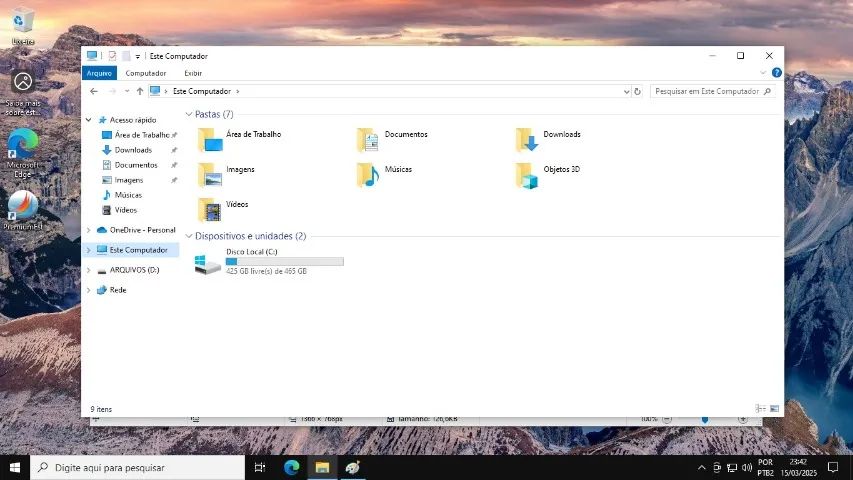Click Properties icon in quick access toolbar

(112, 56)
